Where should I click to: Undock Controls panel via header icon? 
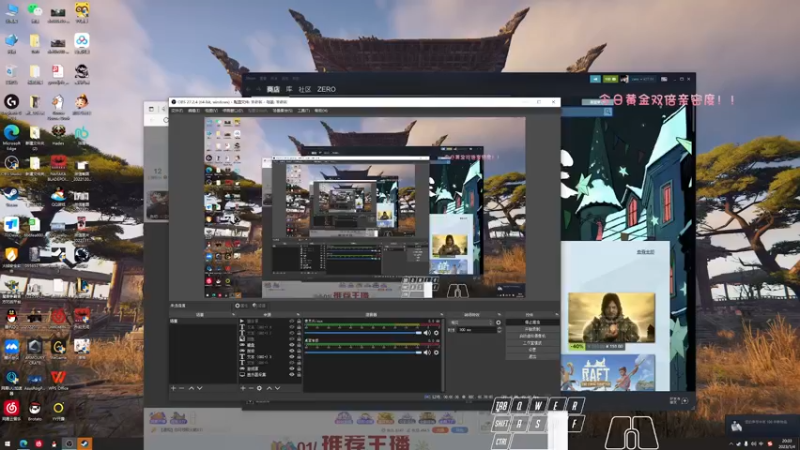[x=556, y=315]
